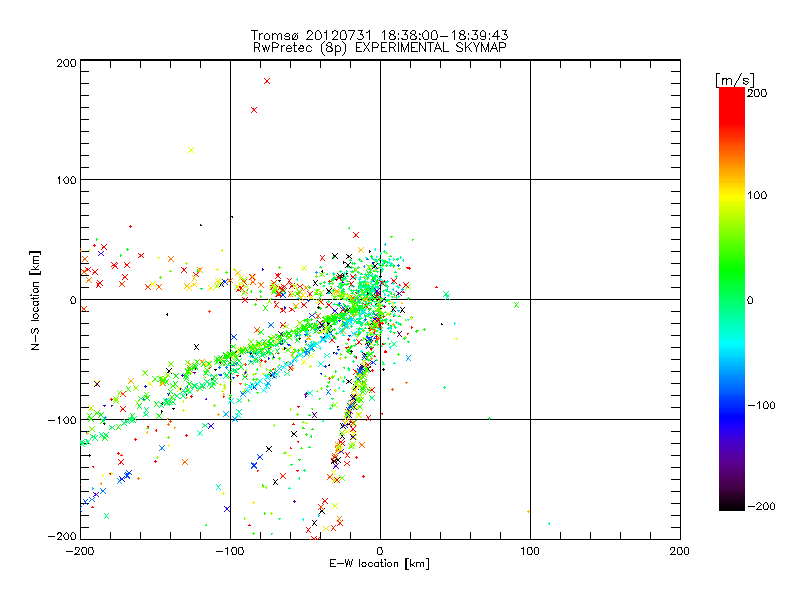
Task: Click the "-100" label beside the colorbar
Action: pyautogui.click(x=761, y=406)
